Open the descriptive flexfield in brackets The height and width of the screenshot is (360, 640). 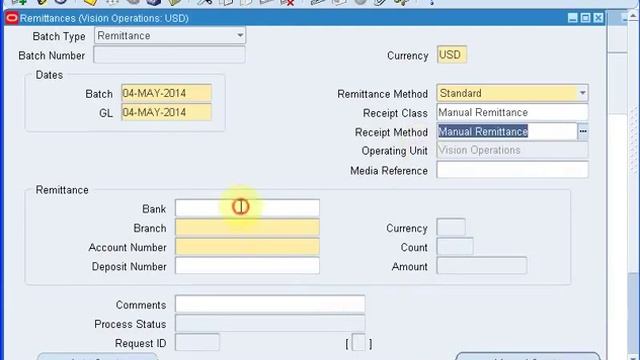pyautogui.click(x=359, y=343)
